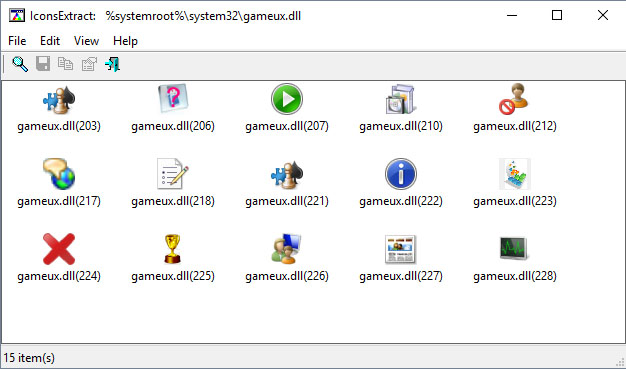626x369 pixels.
Task: Click the label text gameux.dll(226)
Action: pyautogui.click(x=287, y=276)
